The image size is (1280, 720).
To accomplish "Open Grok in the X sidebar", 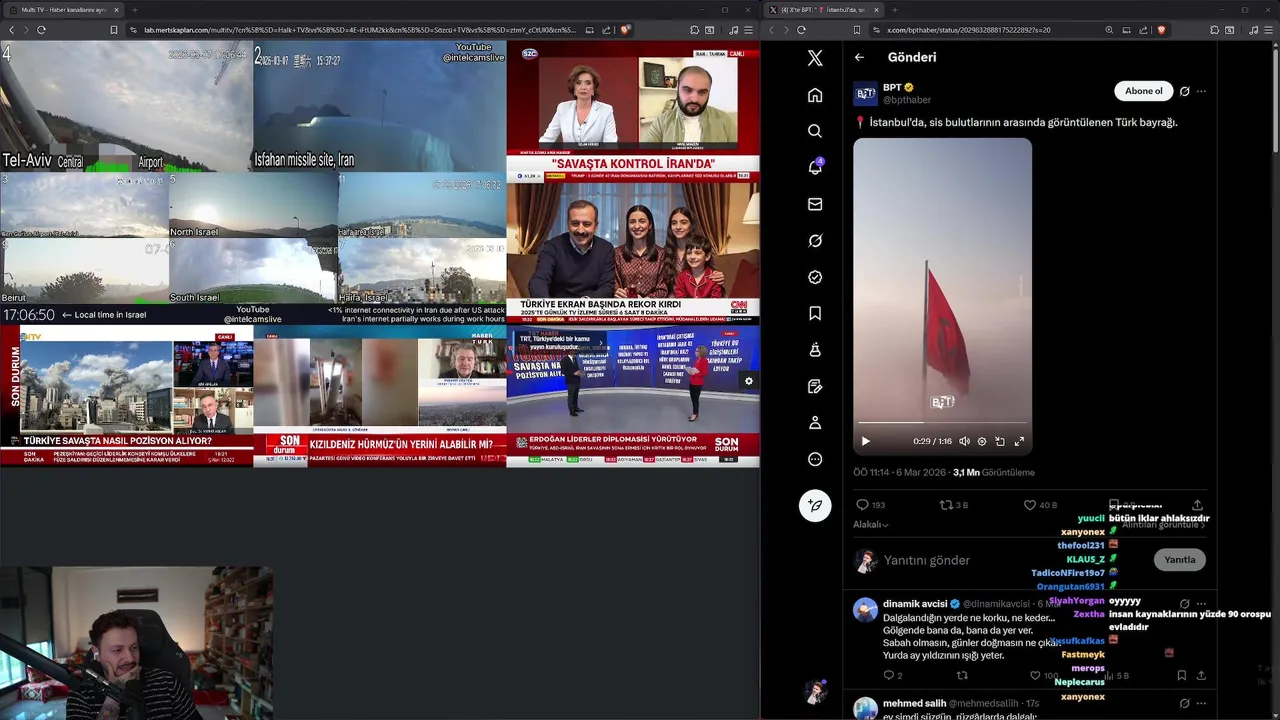I will (815, 241).
